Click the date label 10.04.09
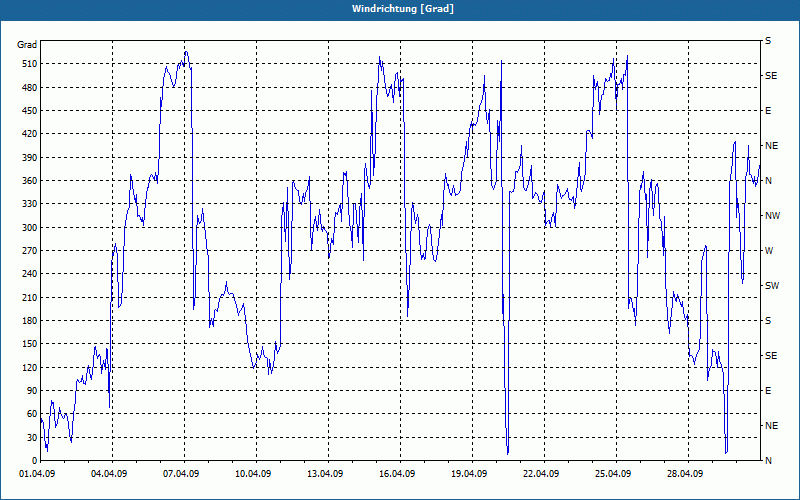The height and width of the screenshot is (500, 800). (x=253, y=474)
